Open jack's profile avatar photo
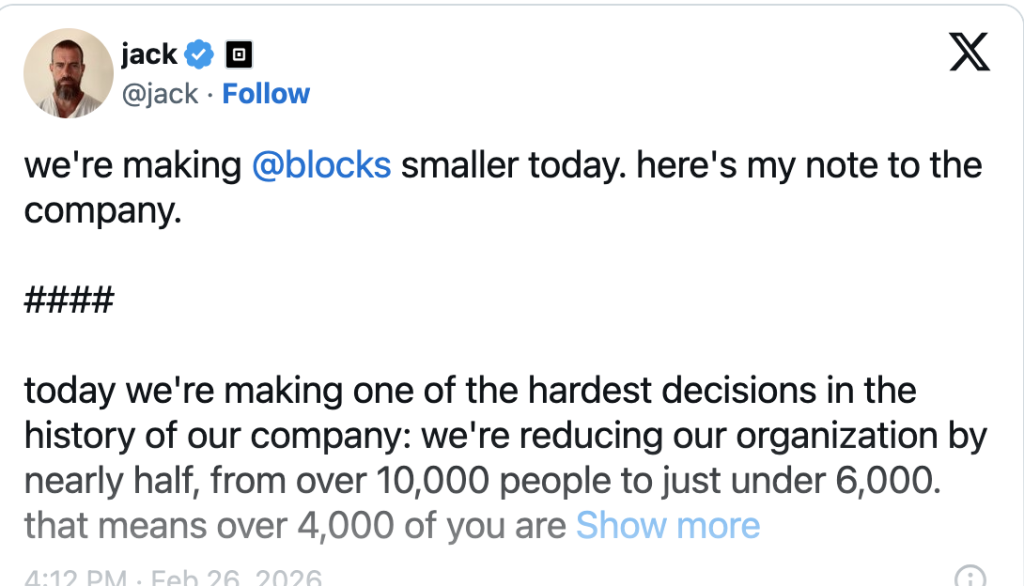Image resolution: width=1024 pixels, height=586 pixels. tap(68, 73)
